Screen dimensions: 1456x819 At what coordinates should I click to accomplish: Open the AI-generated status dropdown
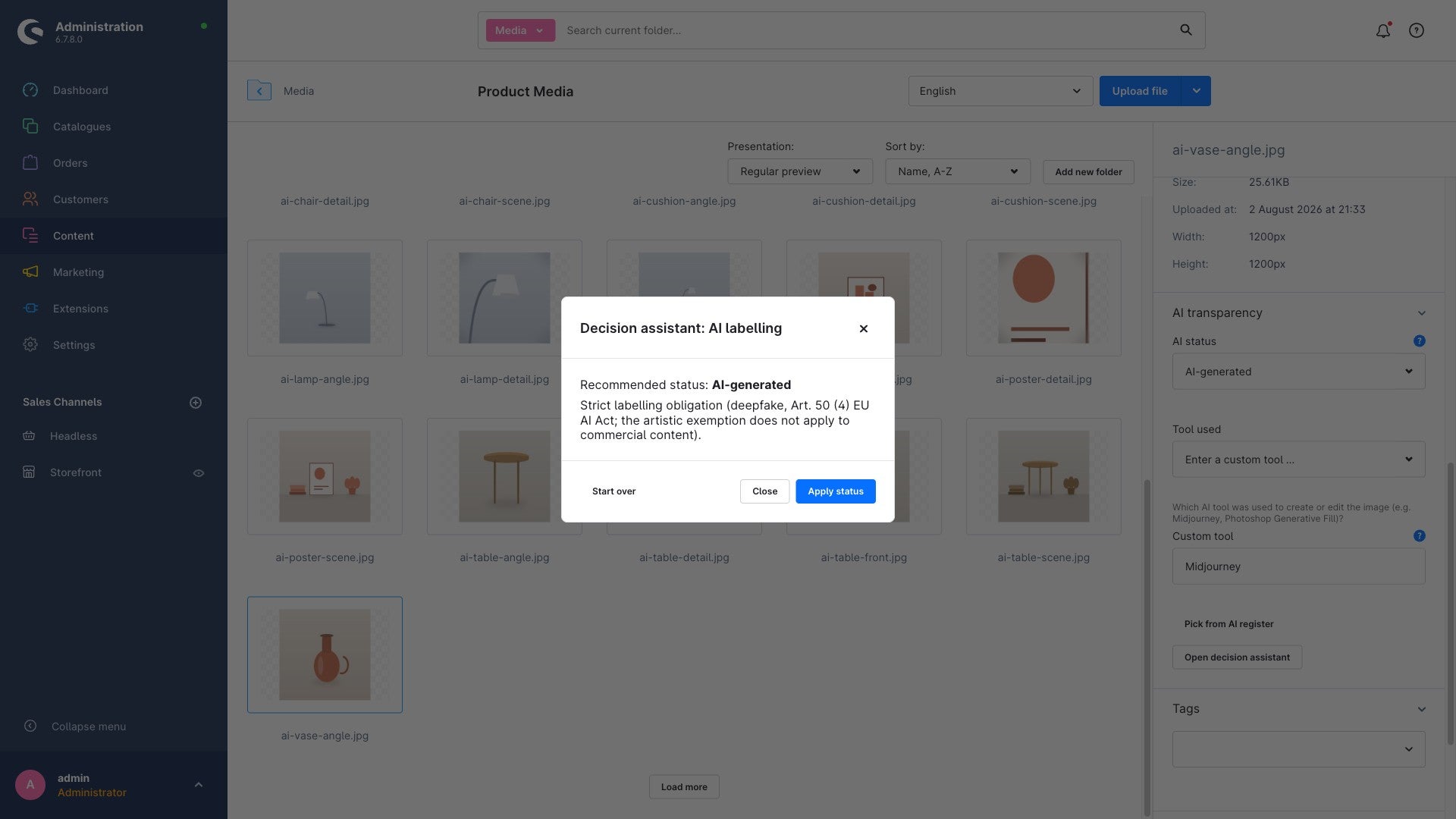coord(1298,372)
